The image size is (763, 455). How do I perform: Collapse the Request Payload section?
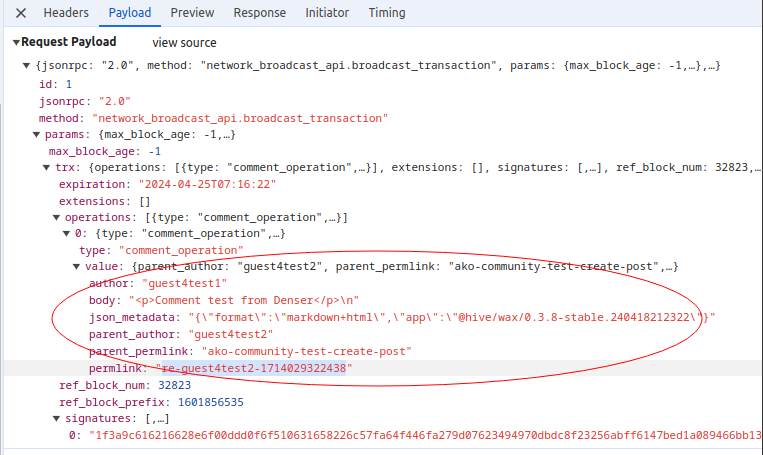click(x=16, y=42)
